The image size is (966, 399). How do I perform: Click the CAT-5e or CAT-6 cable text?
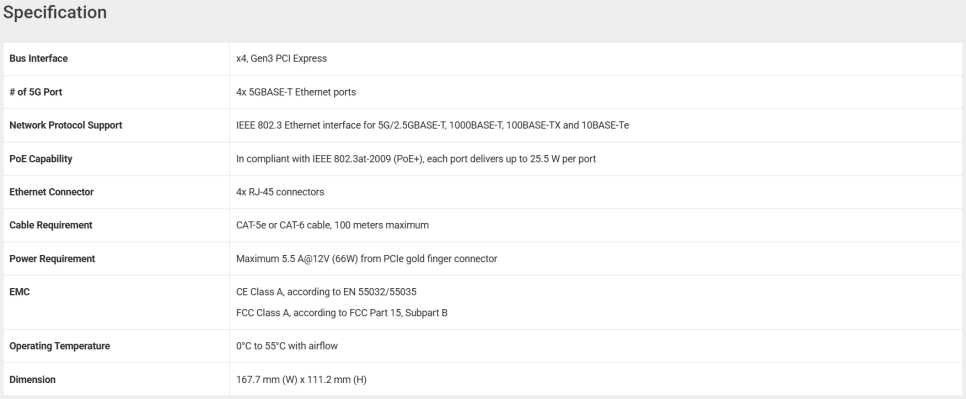click(x=332, y=225)
